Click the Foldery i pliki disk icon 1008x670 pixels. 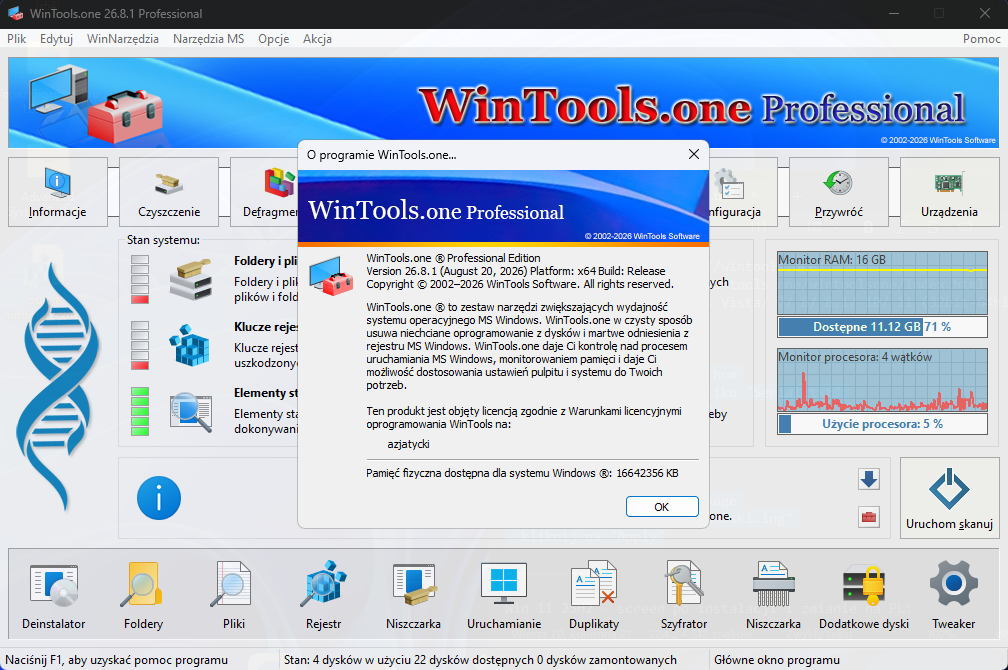[191, 279]
